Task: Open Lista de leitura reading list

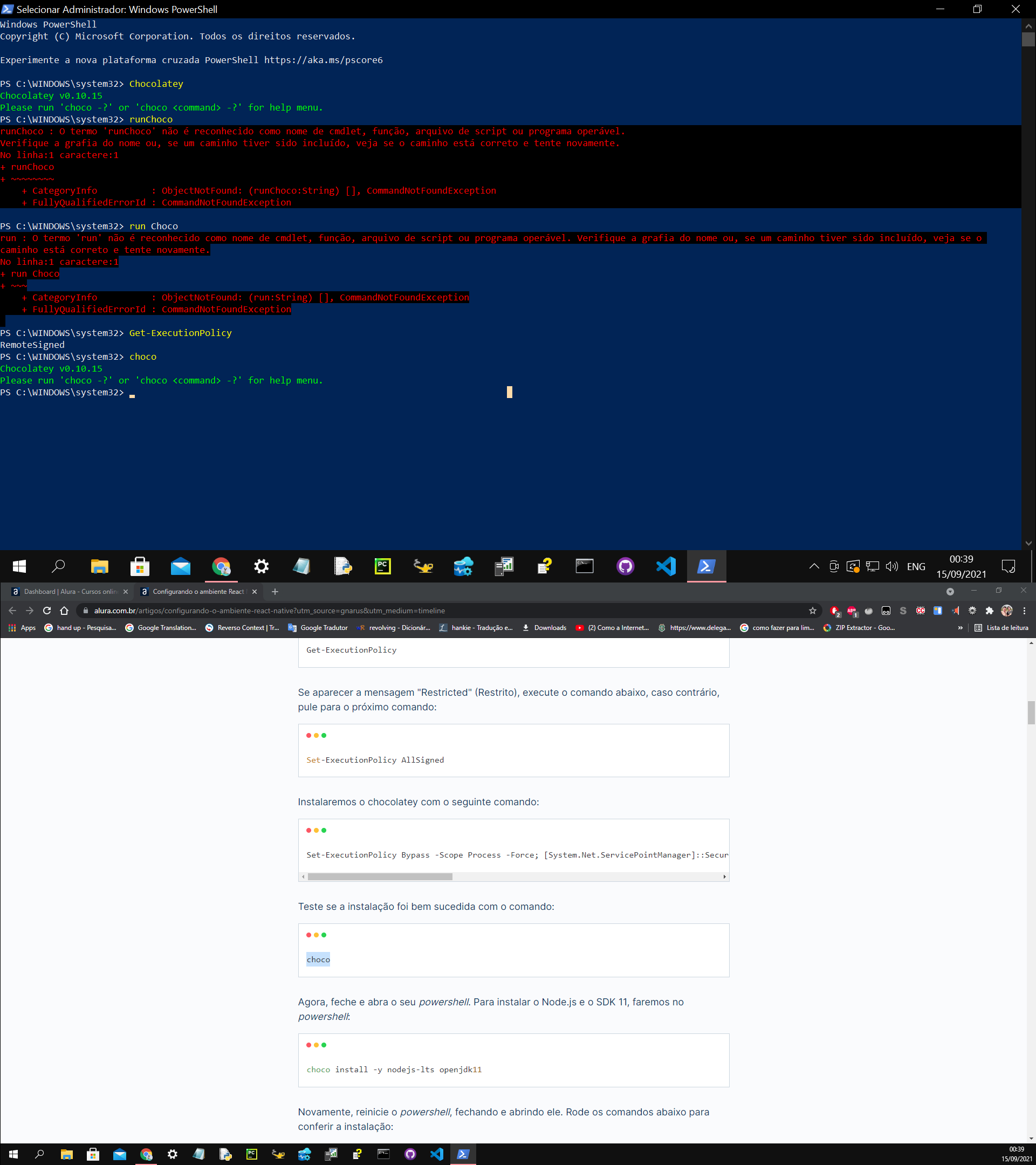Action: coord(1001,627)
